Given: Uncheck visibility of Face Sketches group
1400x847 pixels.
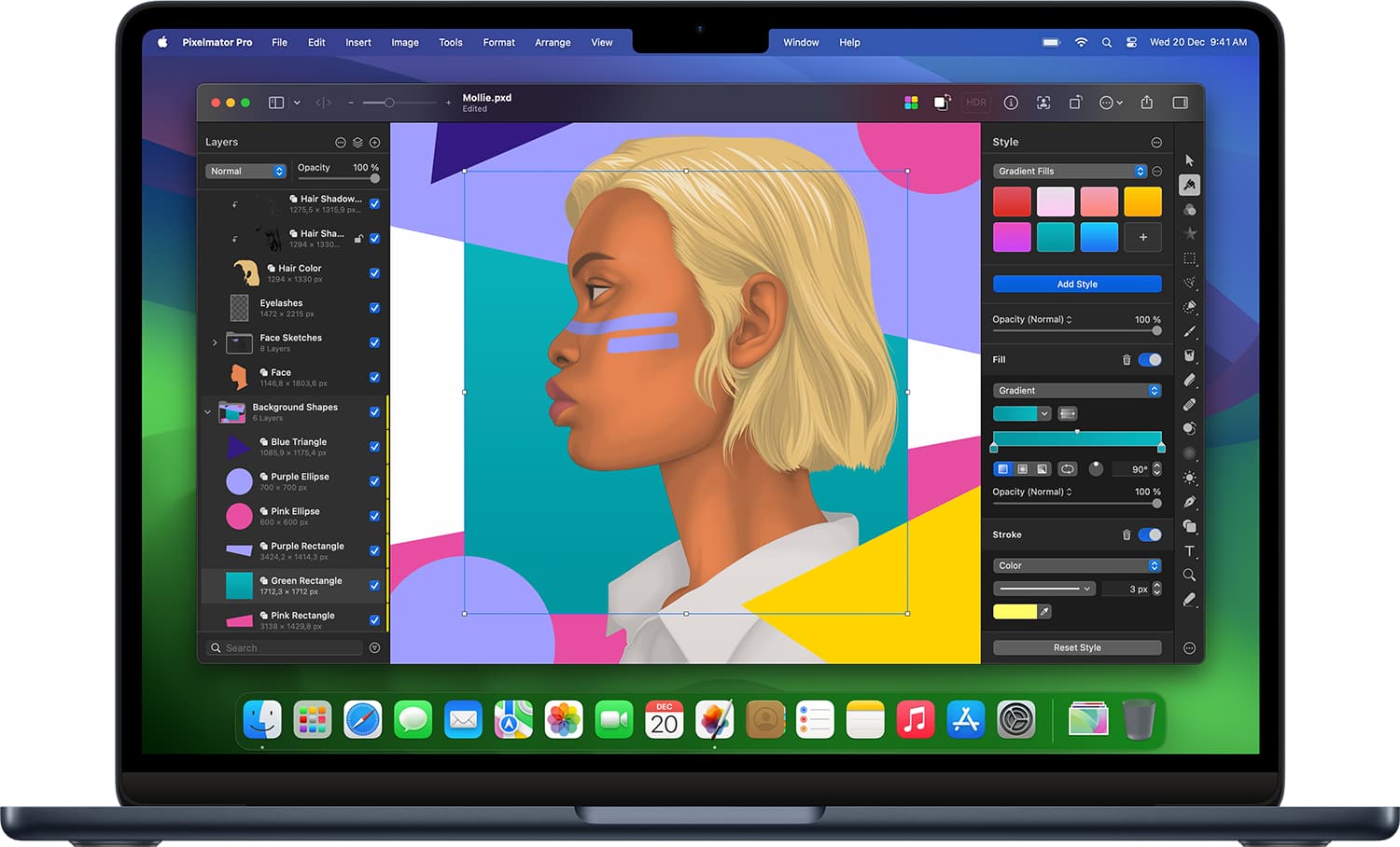Looking at the screenshot, I should pos(374,342).
